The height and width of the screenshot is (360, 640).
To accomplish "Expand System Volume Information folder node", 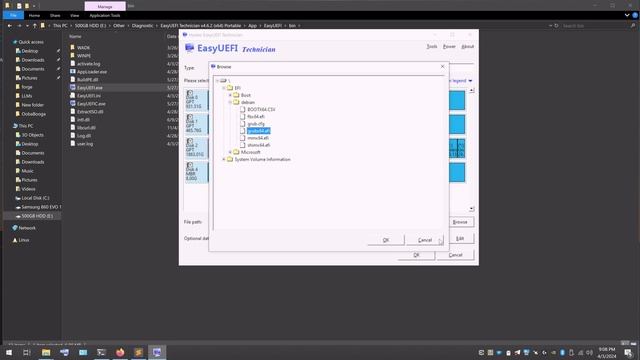I will pyautogui.click(x=224, y=159).
